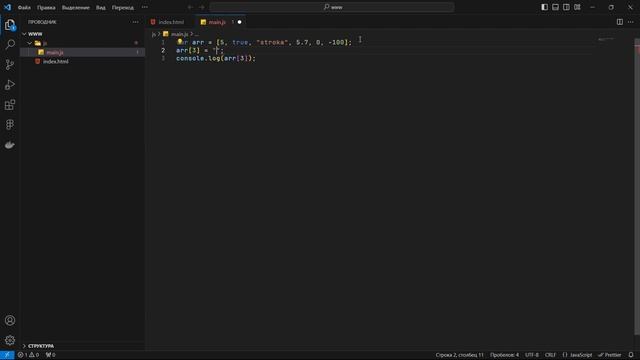Open the hidden menus ellipsis in menu bar
The image size is (640, 360).
(x=145, y=7)
